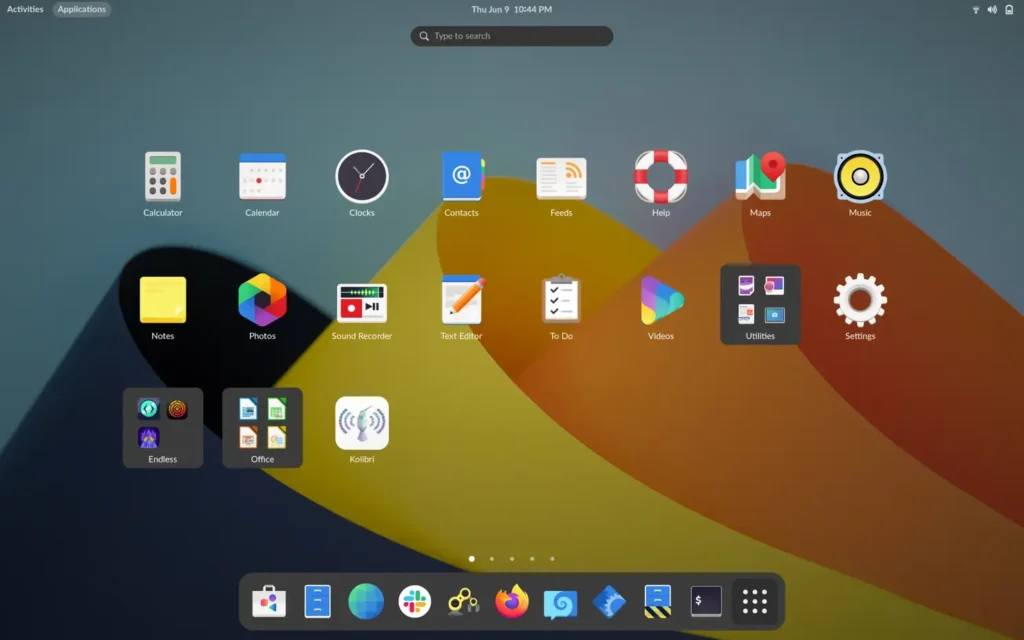The width and height of the screenshot is (1024, 640).
Task: Open the Clocks app
Action: (x=362, y=176)
